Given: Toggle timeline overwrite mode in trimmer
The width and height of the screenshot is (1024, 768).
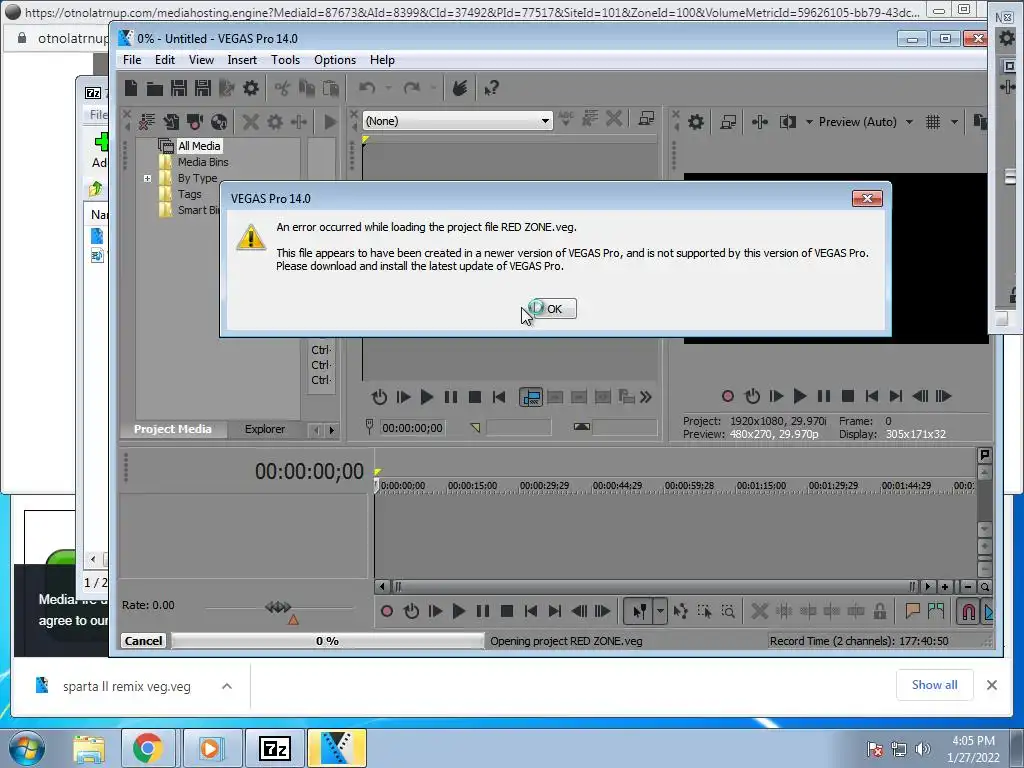Looking at the screenshot, I should pos(530,397).
